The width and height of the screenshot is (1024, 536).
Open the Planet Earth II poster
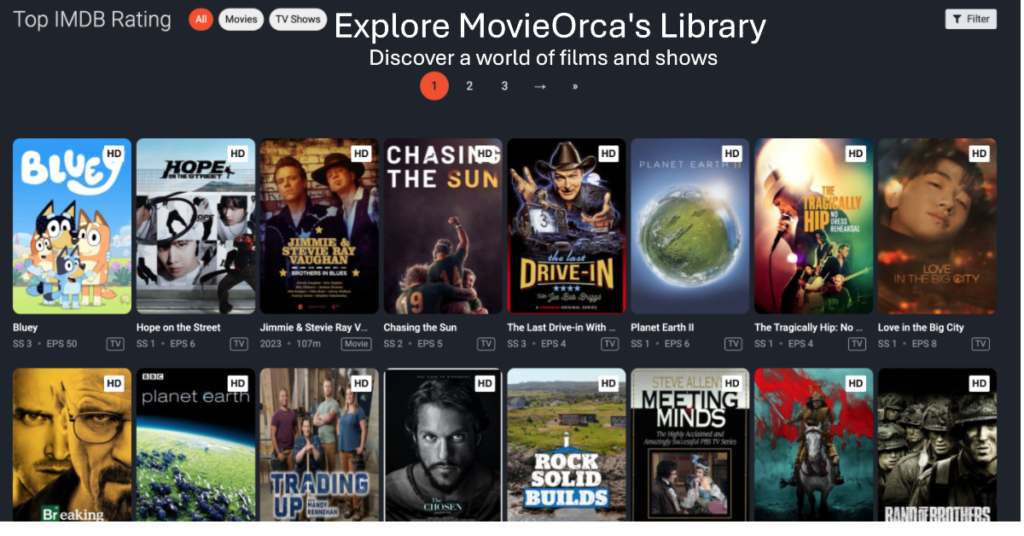(x=690, y=226)
